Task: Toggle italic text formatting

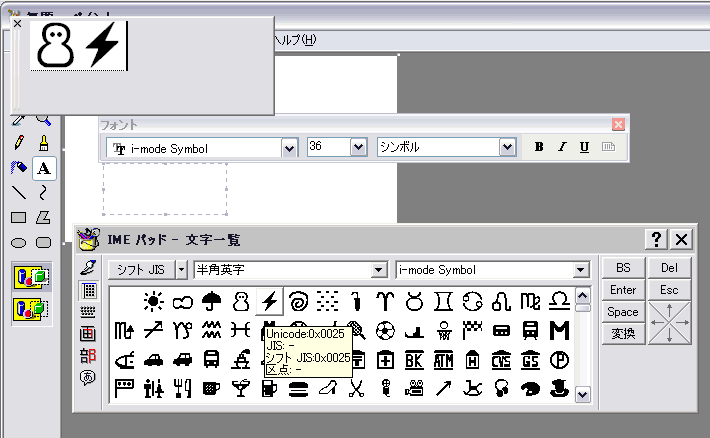Action: click(x=561, y=147)
